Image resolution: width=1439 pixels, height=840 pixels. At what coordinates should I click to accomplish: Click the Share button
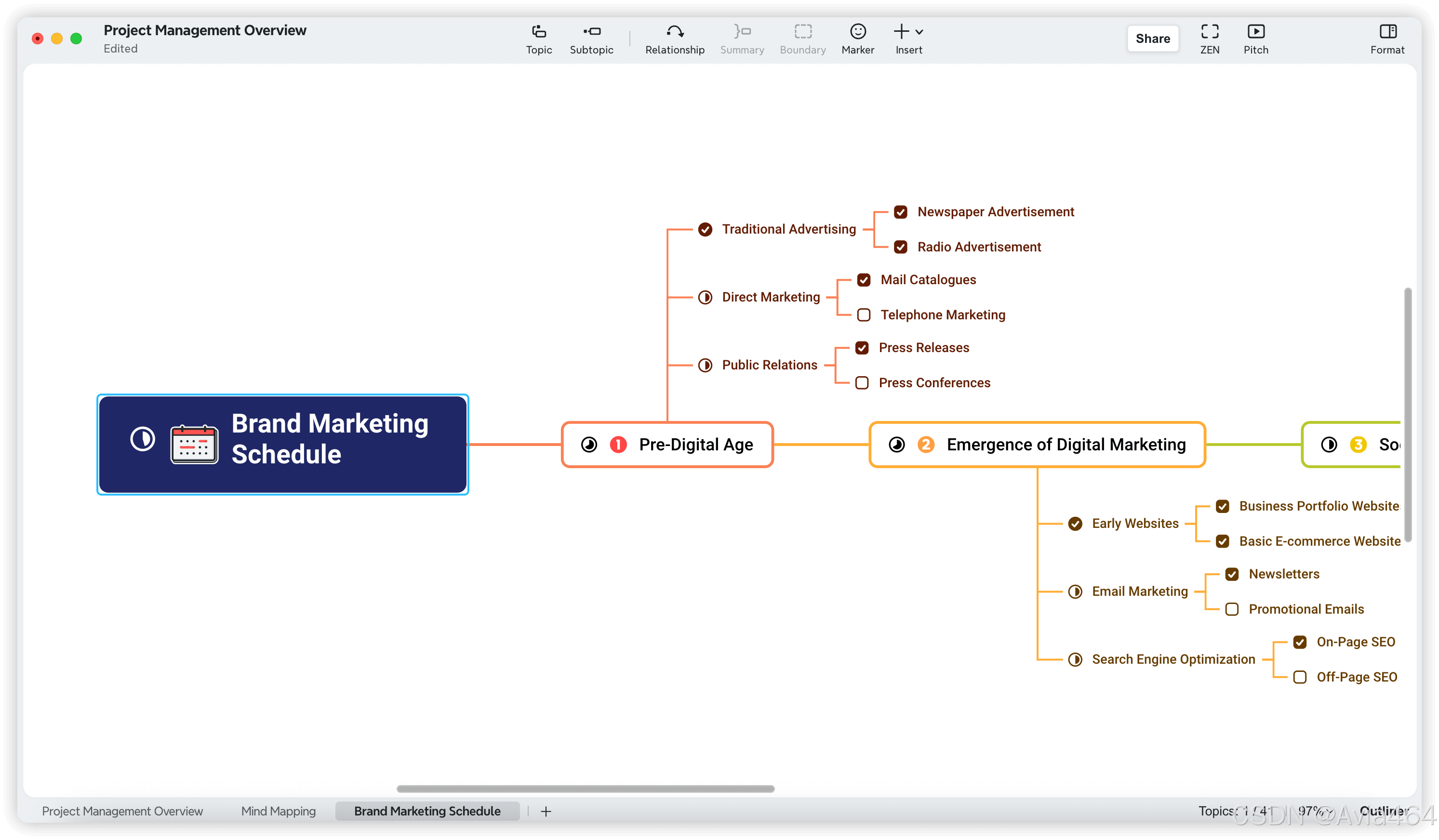[x=1152, y=38]
